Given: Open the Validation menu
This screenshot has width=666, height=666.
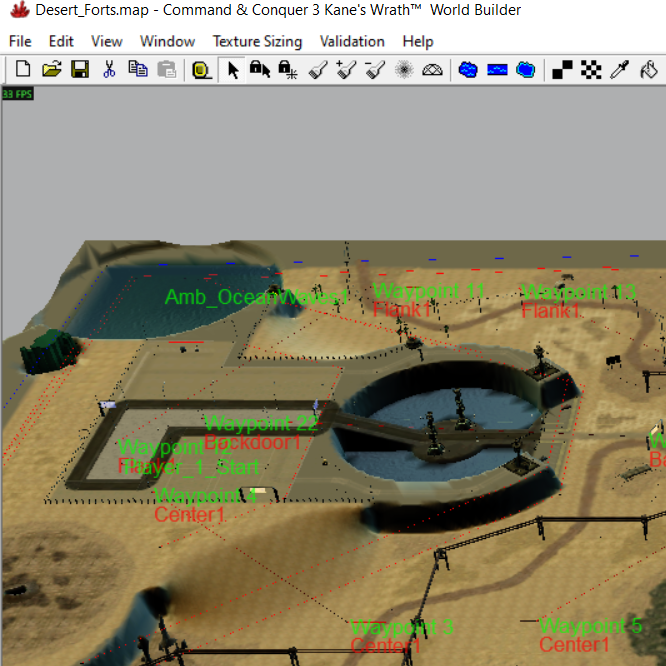Looking at the screenshot, I should pyautogui.click(x=352, y=41).
